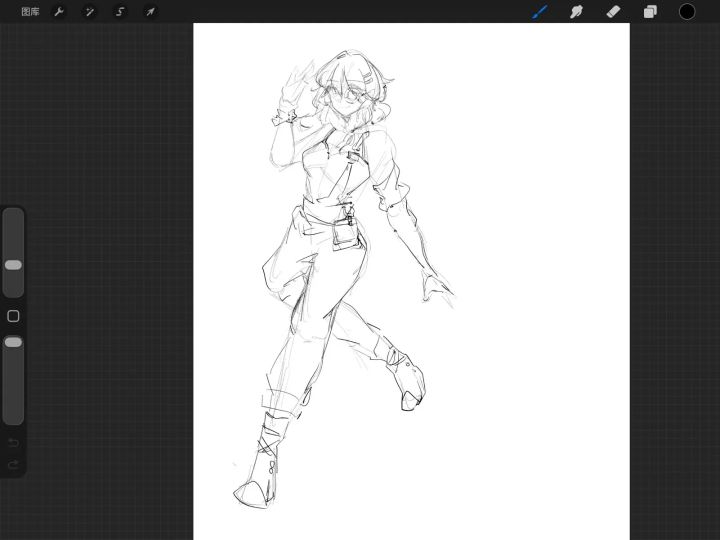Open the Gallery (图库) button
The height and width of the screenshot is (540, 720).
pyautogui.click(x=30, y=12)
